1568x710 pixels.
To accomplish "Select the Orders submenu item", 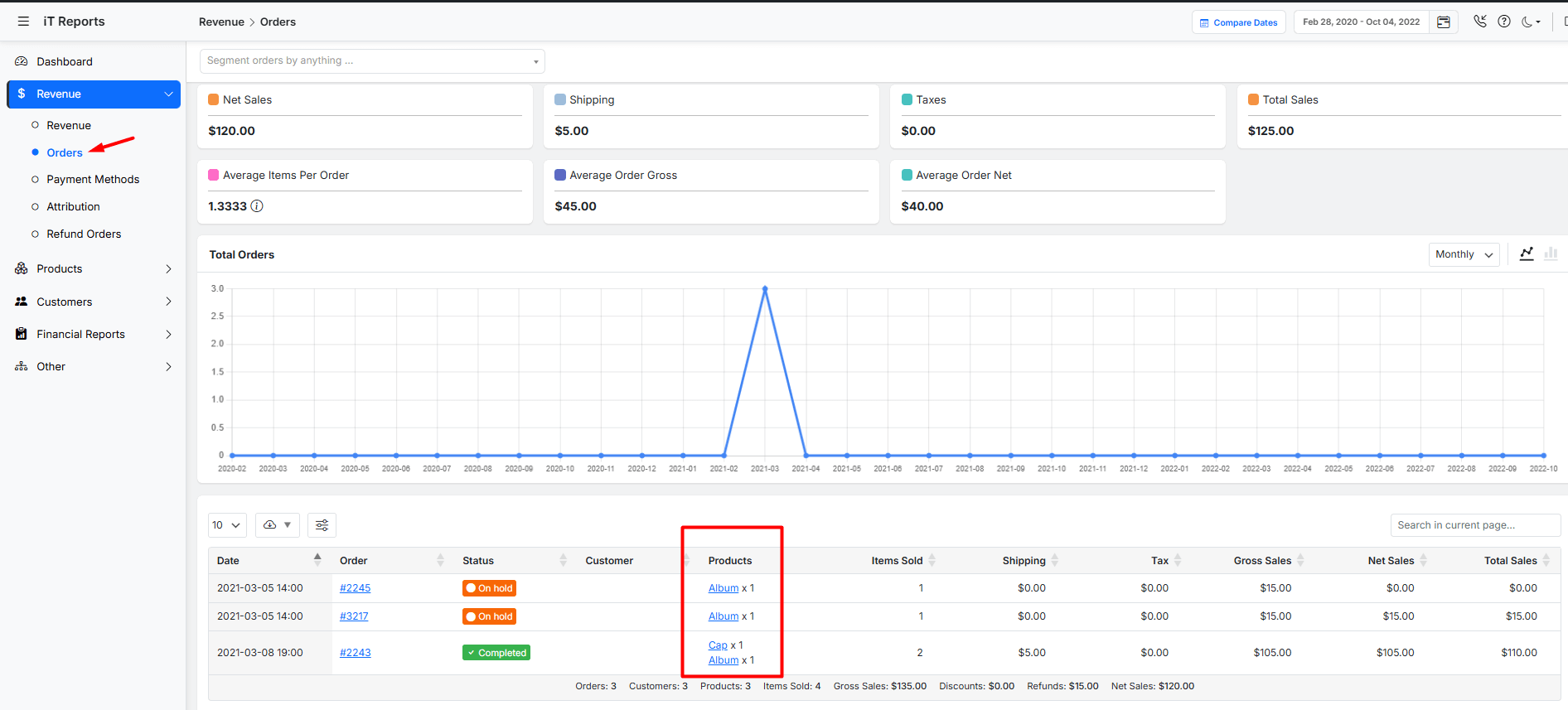I will [x=65, y=152].
